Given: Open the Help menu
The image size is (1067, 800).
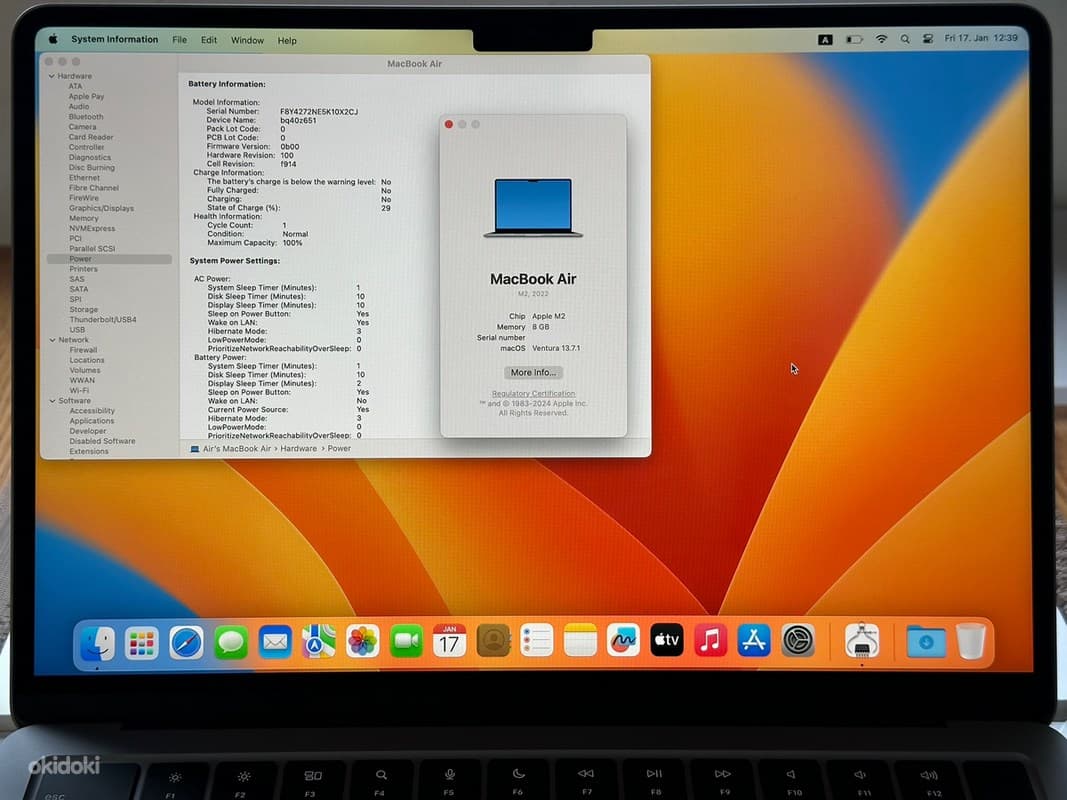Looking at the screenshot, I should coord(287,41).
